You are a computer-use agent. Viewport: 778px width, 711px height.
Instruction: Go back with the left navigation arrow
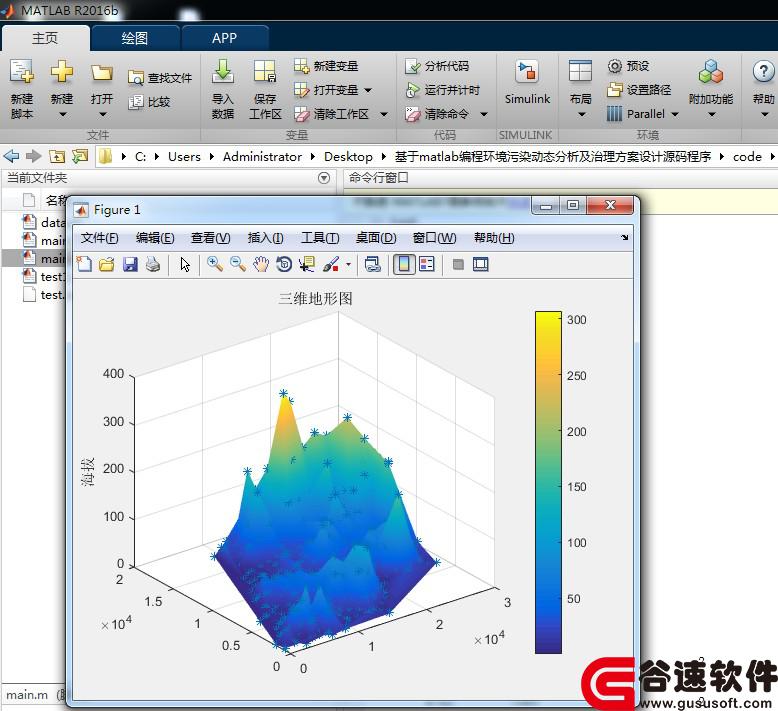click(x=11, y=157)
